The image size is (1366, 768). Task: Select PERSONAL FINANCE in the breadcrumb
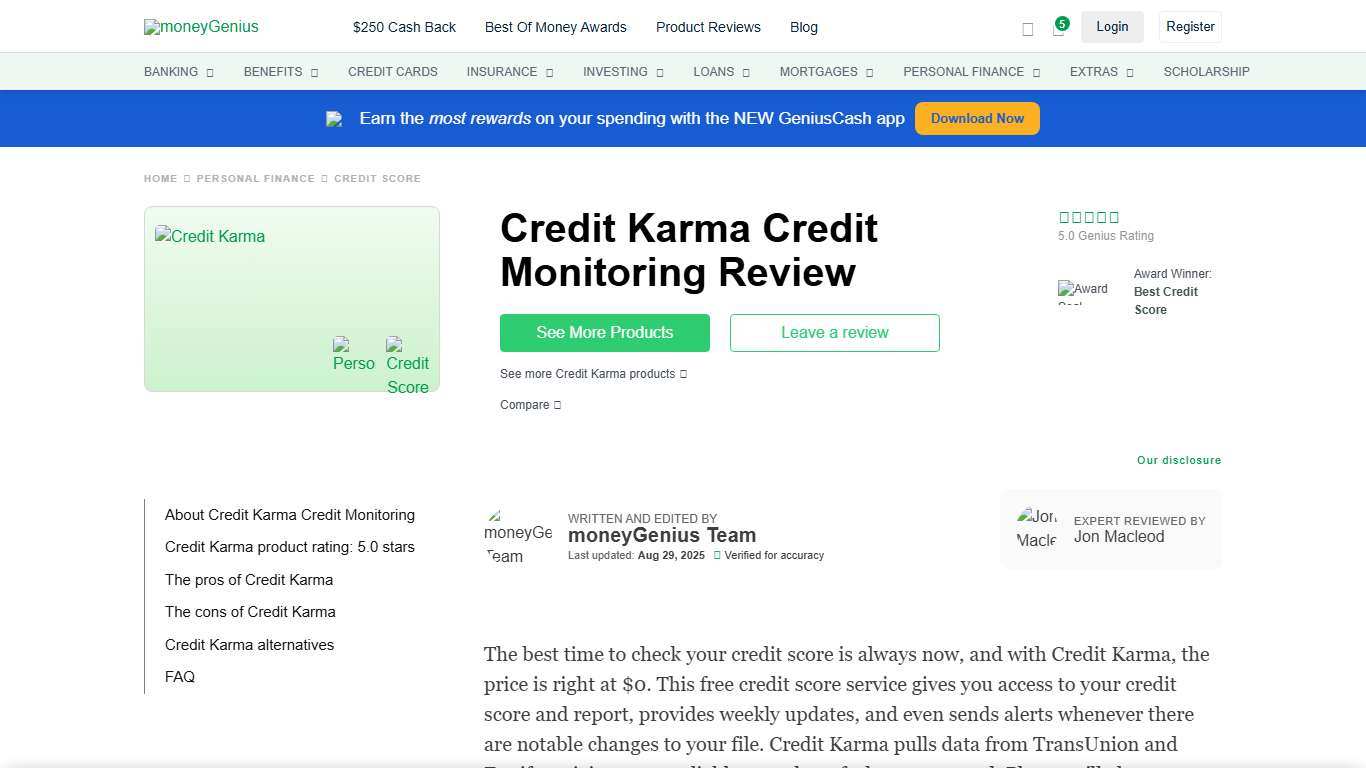256,178
